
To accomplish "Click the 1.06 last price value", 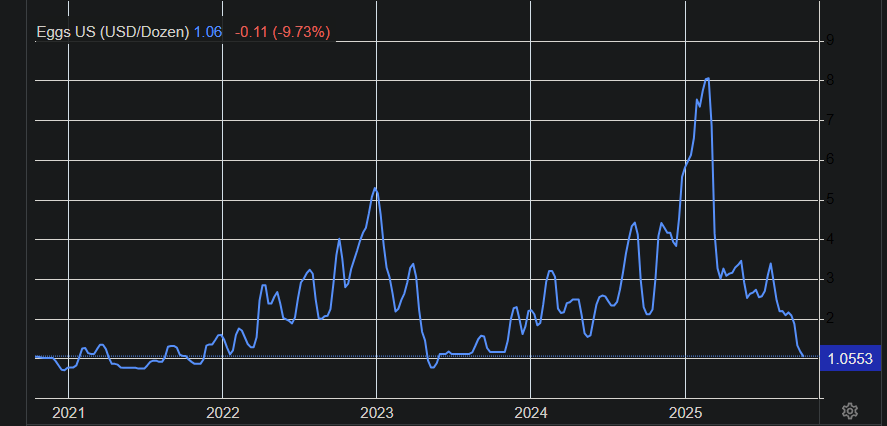I will (208, 32).
